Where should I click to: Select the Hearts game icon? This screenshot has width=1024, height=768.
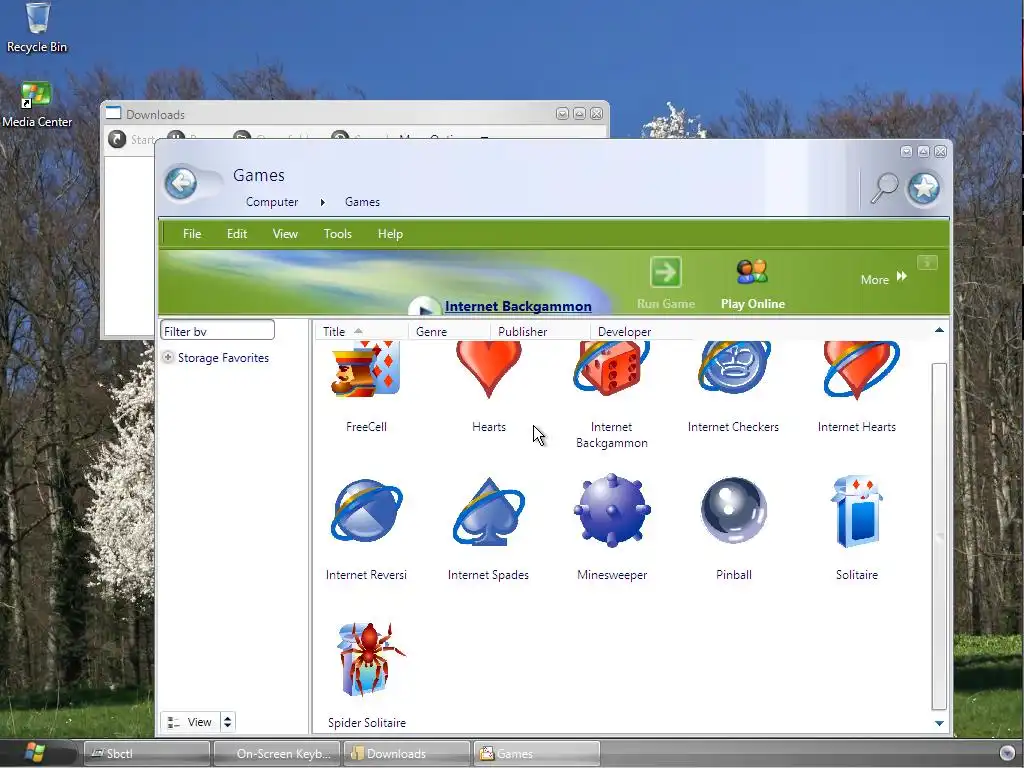pos(488,369)
